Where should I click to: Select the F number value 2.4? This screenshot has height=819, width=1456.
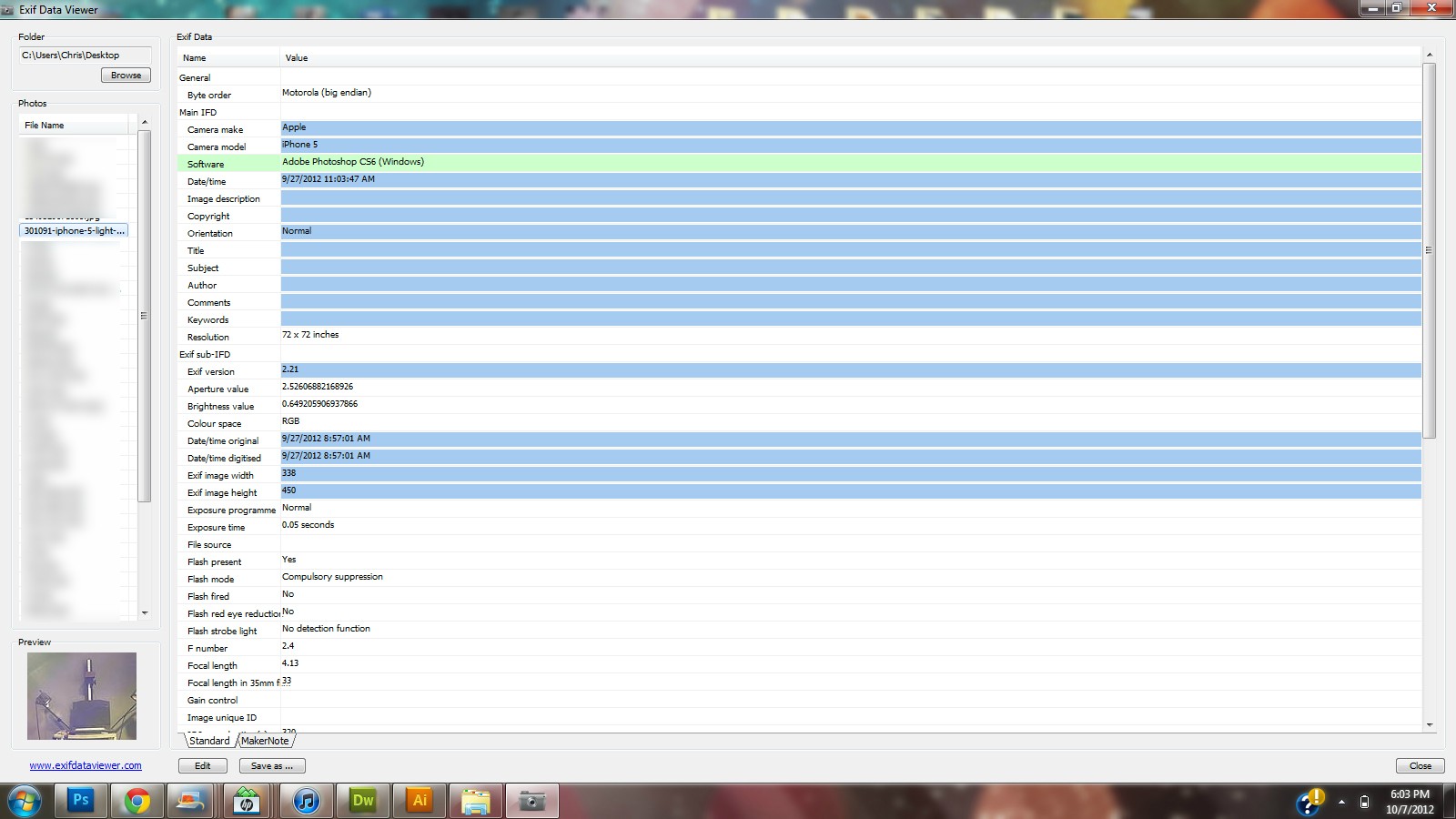pos(288,646)
